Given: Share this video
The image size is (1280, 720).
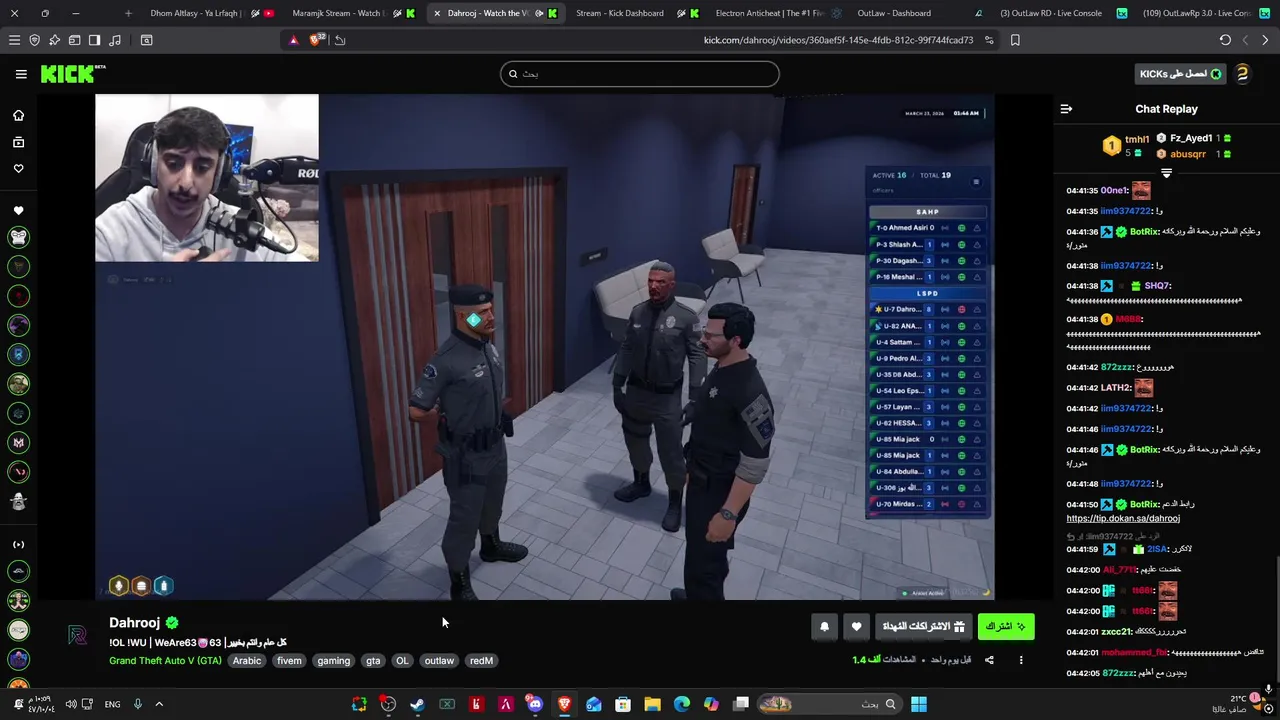Looking at the screenshot, I should point(989,660).
